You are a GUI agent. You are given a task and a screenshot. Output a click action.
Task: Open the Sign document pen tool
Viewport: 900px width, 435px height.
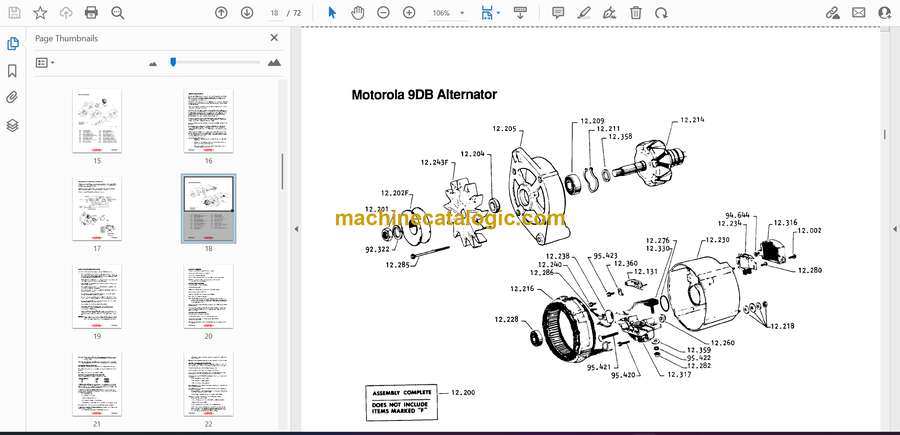[610, 13]
